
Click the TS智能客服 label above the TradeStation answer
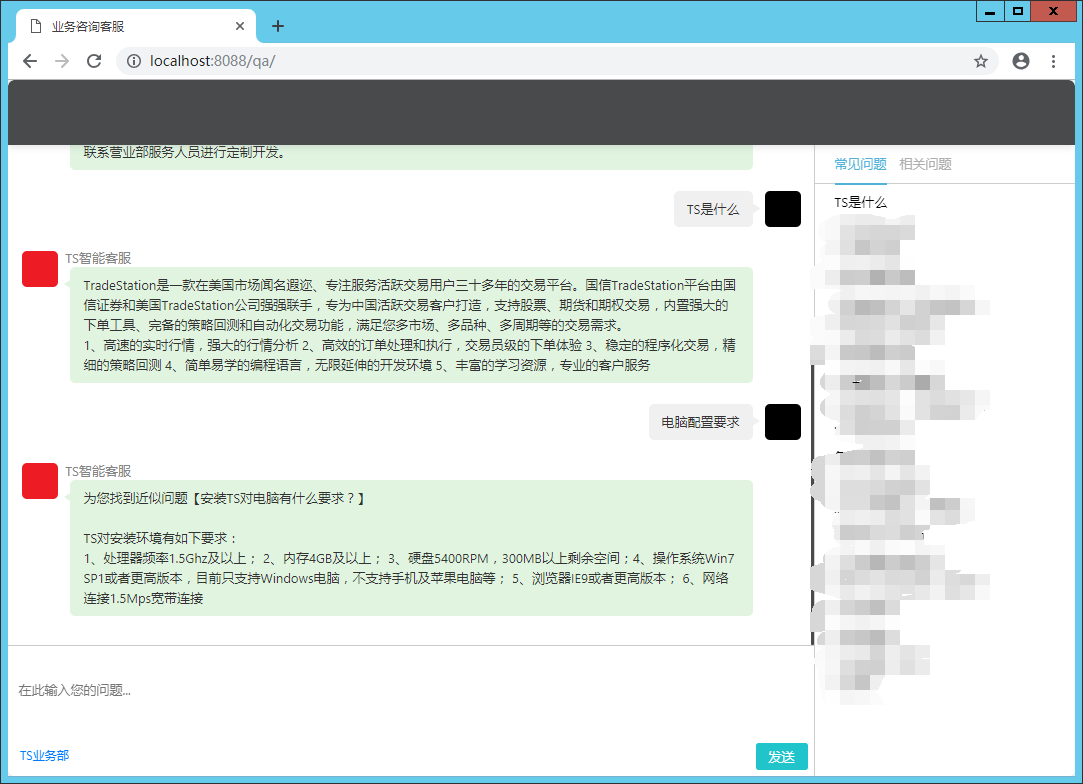(x=98, y=258)
